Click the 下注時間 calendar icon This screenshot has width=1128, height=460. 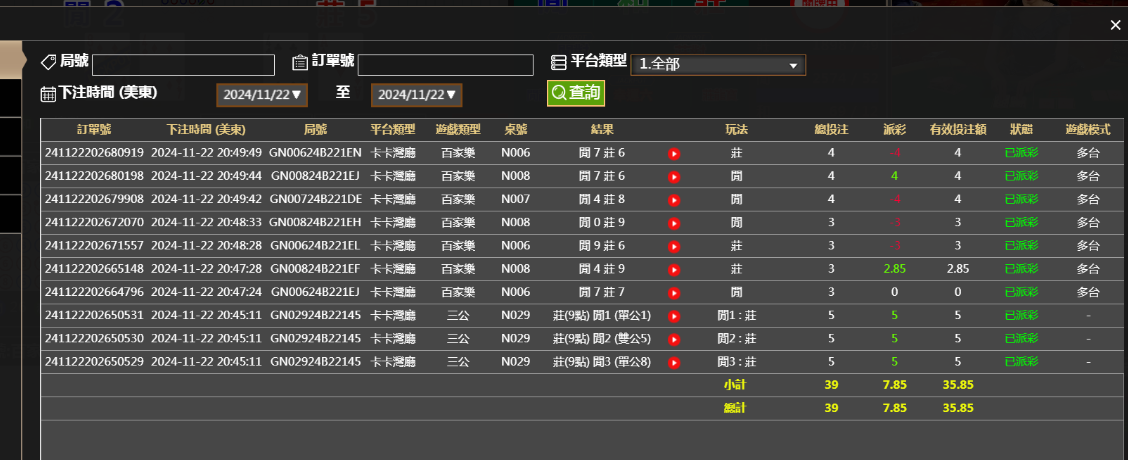48,94
